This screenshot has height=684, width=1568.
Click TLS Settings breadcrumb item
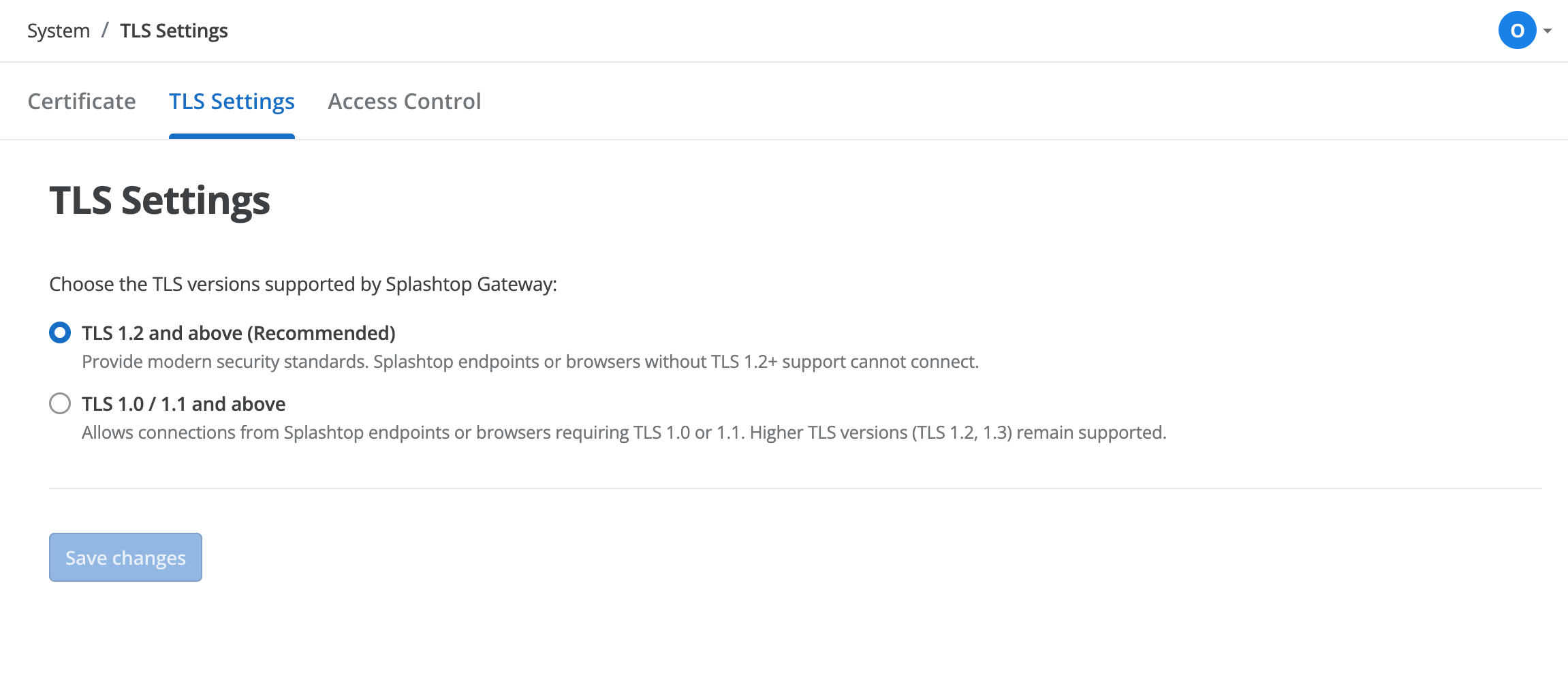(174, 31)
